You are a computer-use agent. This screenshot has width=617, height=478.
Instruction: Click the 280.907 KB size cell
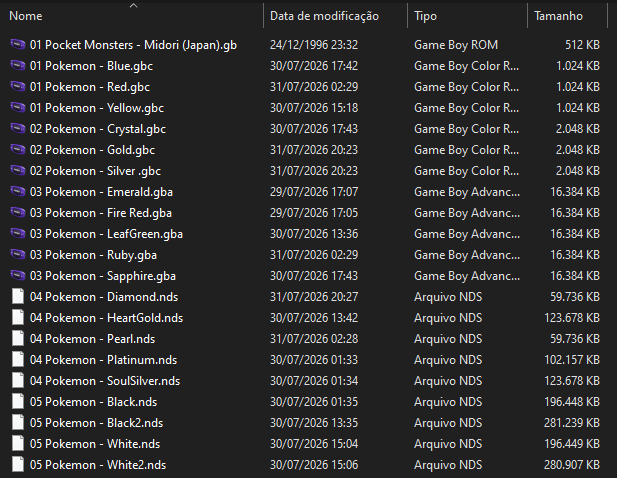click(572, 465)
